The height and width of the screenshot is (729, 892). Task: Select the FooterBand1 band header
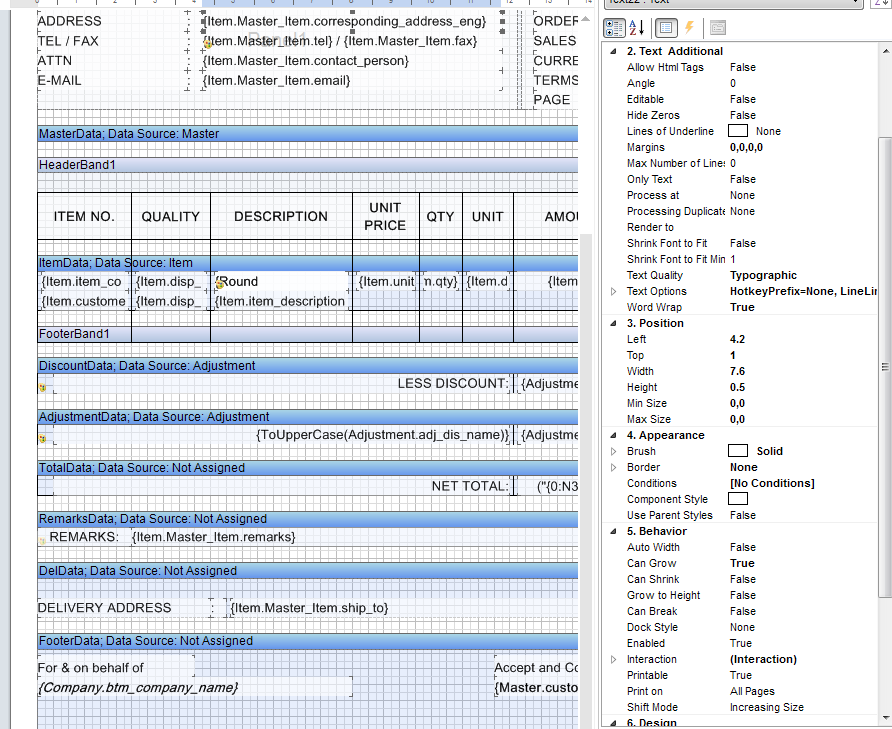(x=308, y=334)
